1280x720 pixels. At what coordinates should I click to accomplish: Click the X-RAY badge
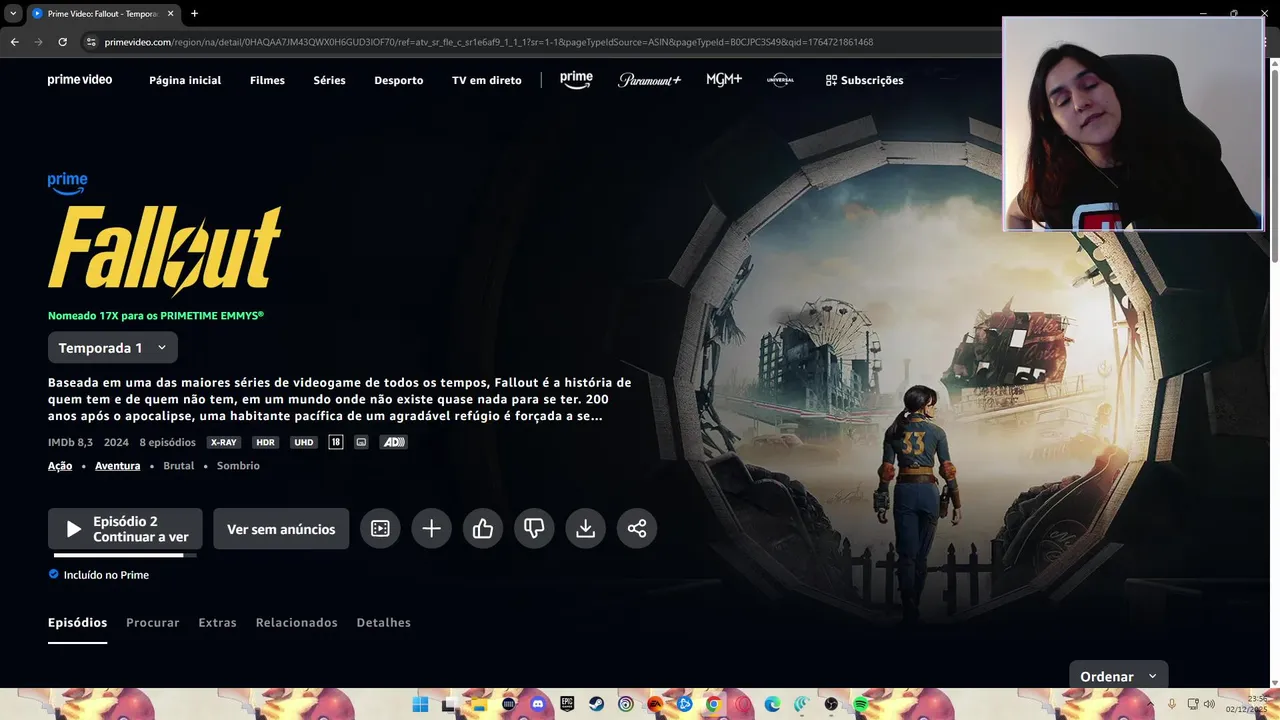pyautogui.click(x=224, y=442)
